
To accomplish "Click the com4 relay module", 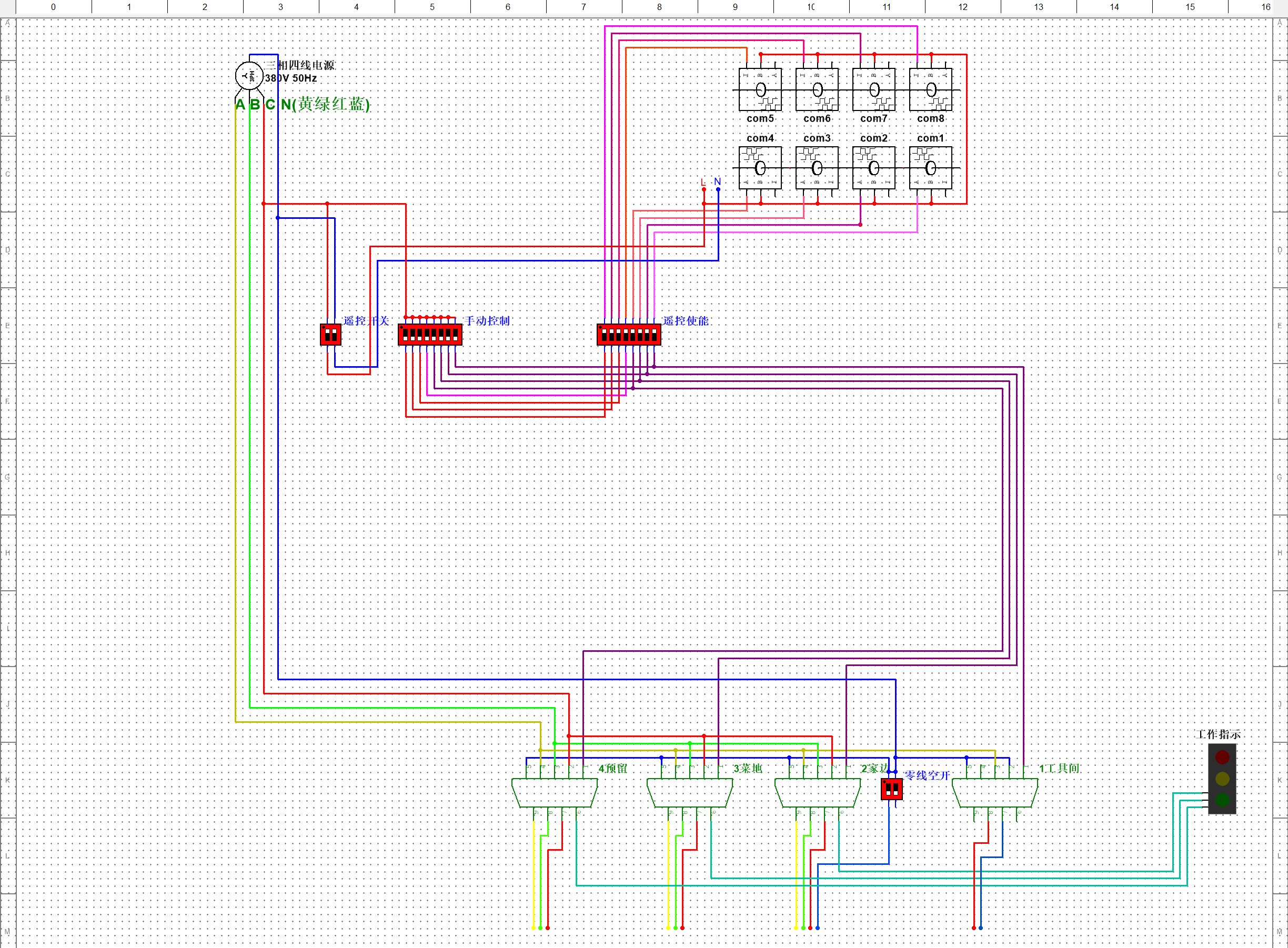I will 760,168.
